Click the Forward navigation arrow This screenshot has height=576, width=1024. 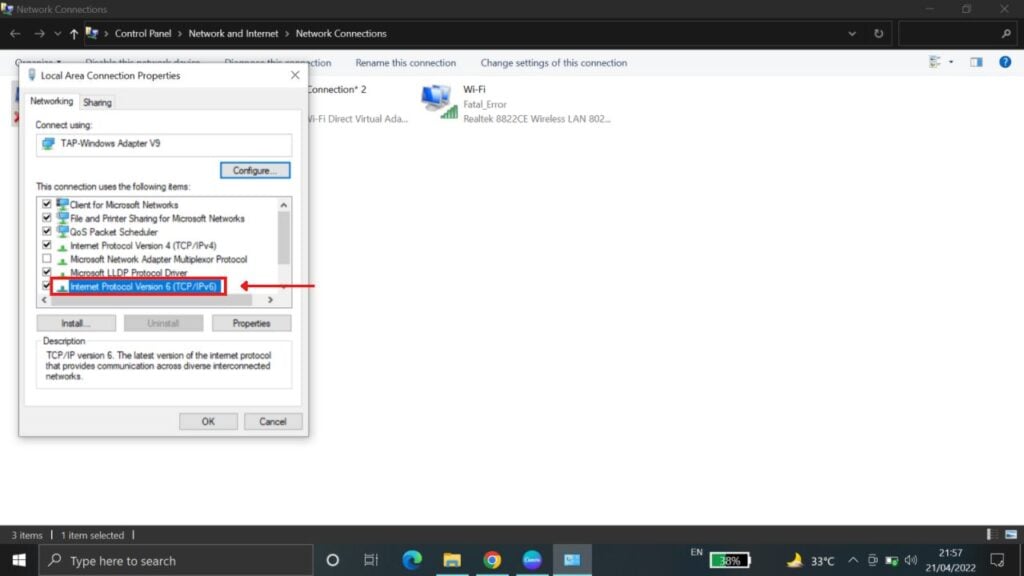click(x=39, y=33)
